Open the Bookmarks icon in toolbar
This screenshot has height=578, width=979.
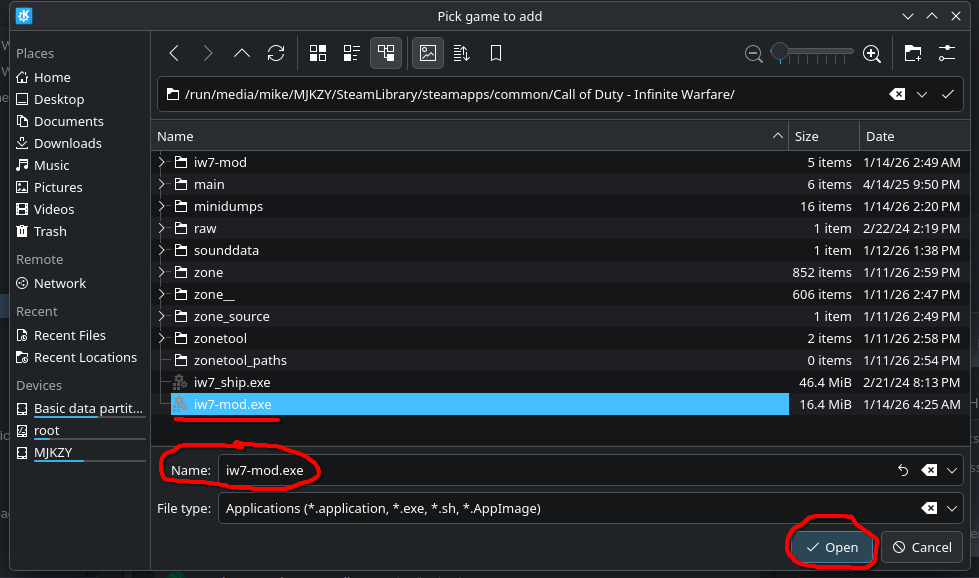(x=496, y=53)
